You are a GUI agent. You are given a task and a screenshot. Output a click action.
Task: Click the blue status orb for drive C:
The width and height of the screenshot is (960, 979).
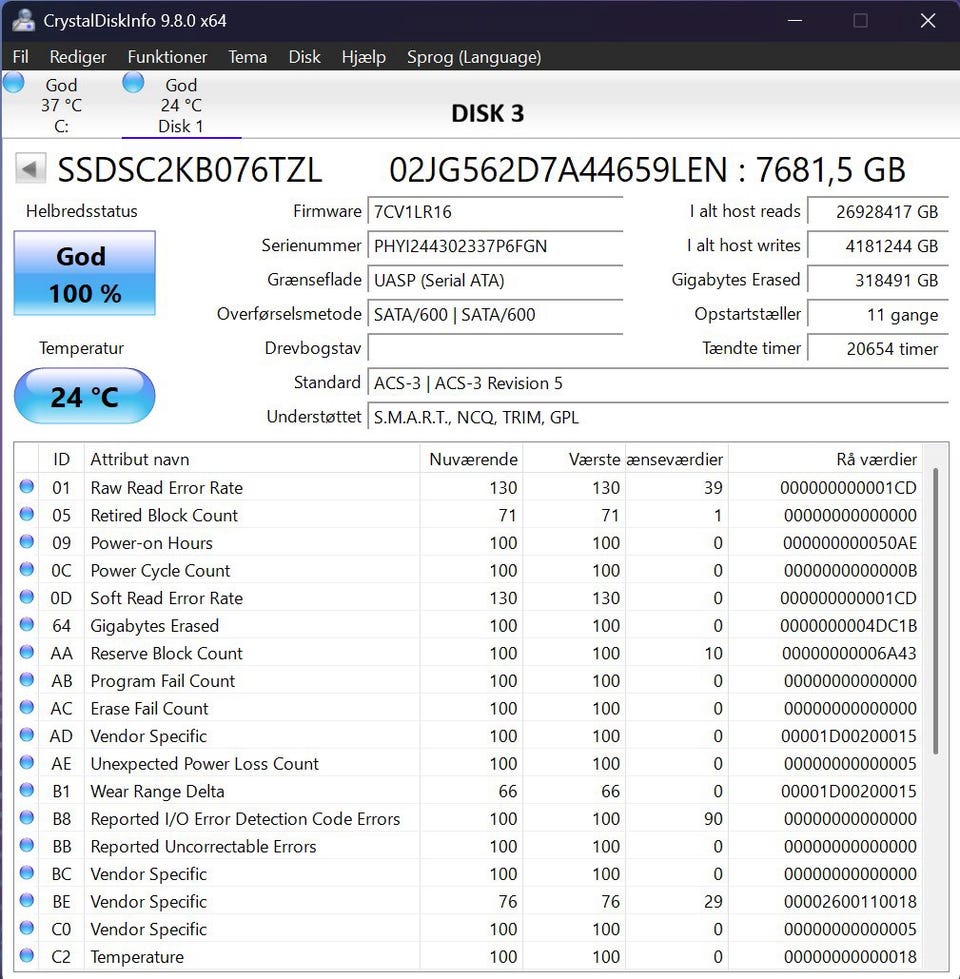pyautogui.click(x=14, y=83)
